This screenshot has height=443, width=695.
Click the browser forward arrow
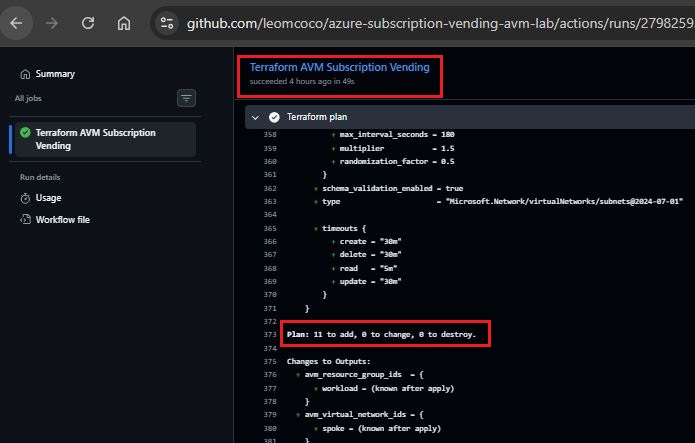point(52,23)
